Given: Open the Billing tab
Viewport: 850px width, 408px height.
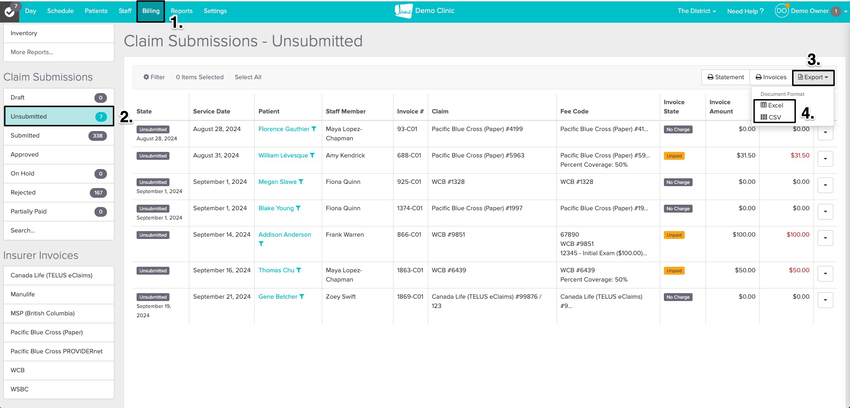Looking at the screenshot, I should point(151,11).
